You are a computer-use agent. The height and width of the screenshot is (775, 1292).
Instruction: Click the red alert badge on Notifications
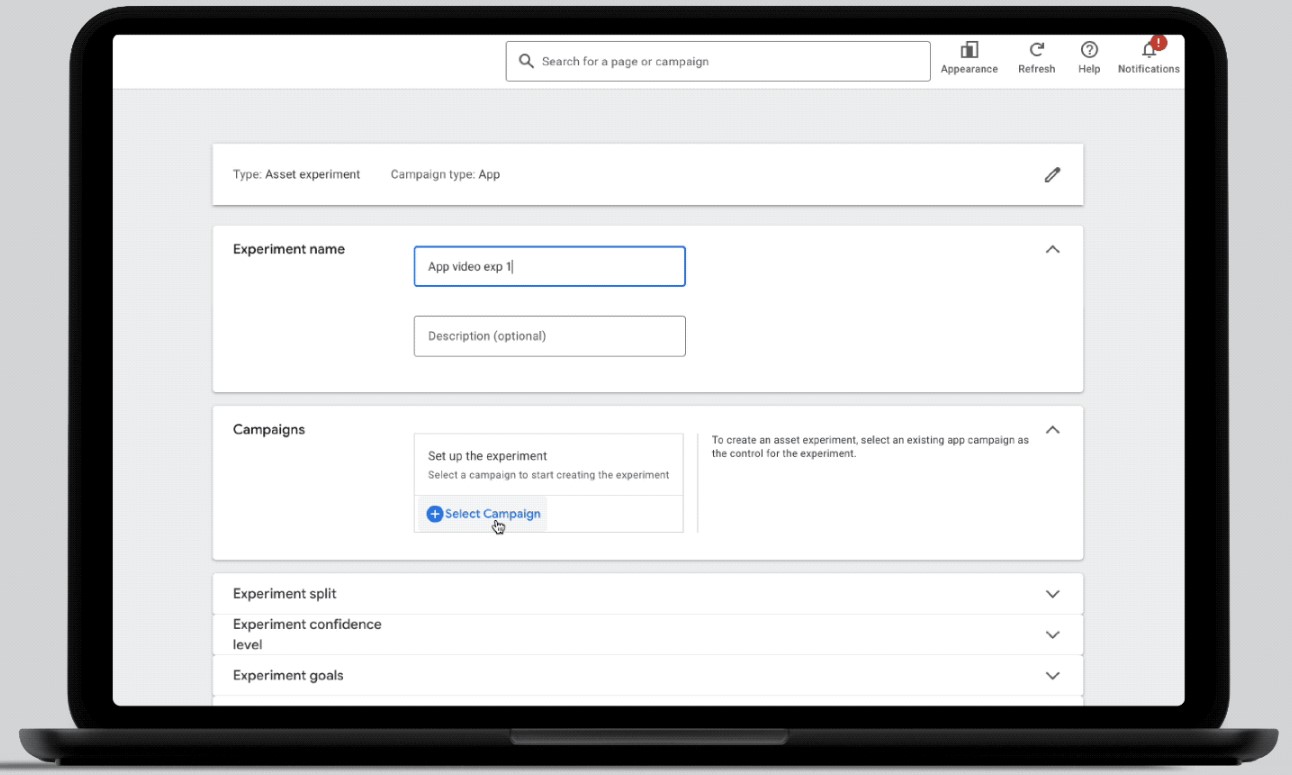point(1158,43)
